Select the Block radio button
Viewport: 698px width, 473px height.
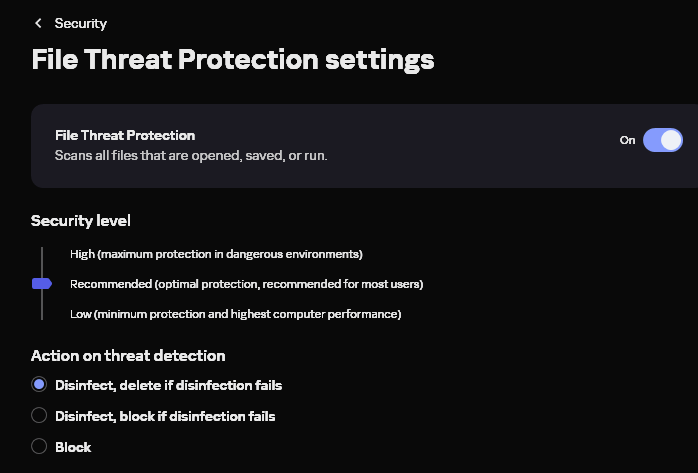pos(39,446)
